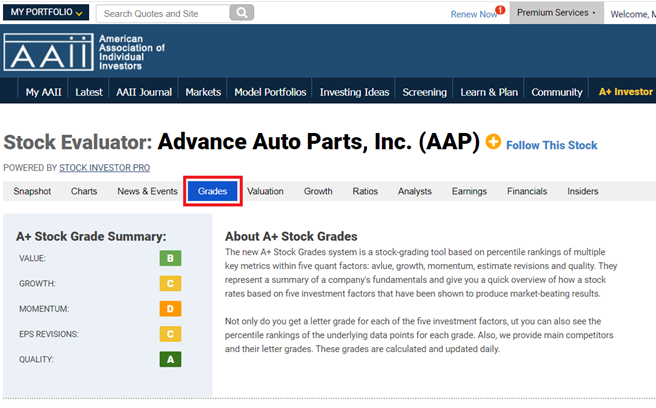Switch to the Charts tab
The image size is (656, 408).
click(x=84, y=191)
